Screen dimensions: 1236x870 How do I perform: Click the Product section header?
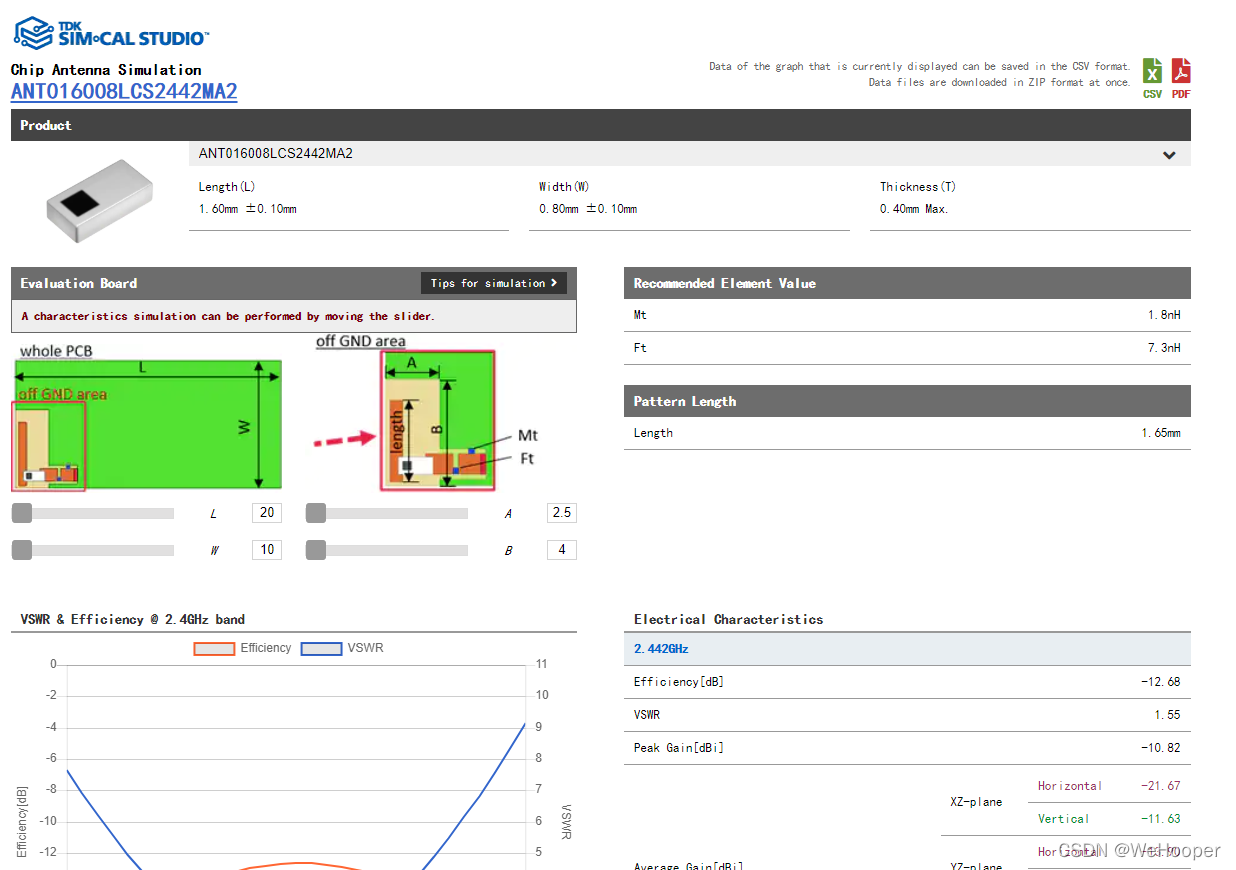click(x=601, y=125)
